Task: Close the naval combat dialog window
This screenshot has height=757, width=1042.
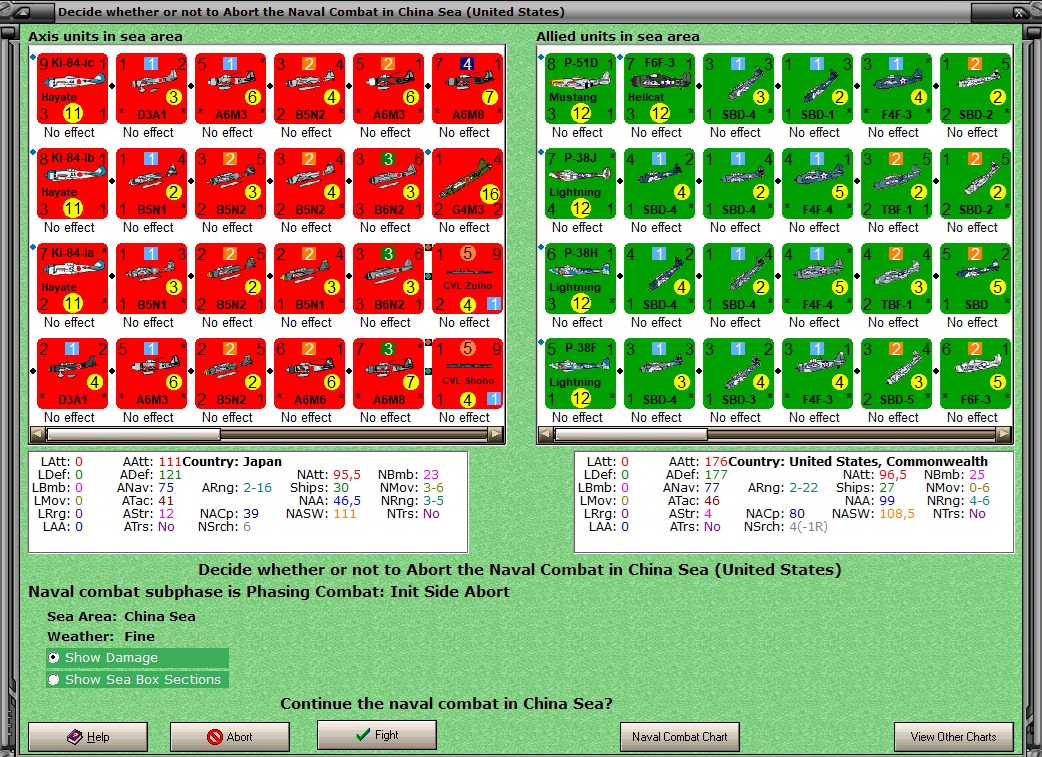Action: point(1019,12)
